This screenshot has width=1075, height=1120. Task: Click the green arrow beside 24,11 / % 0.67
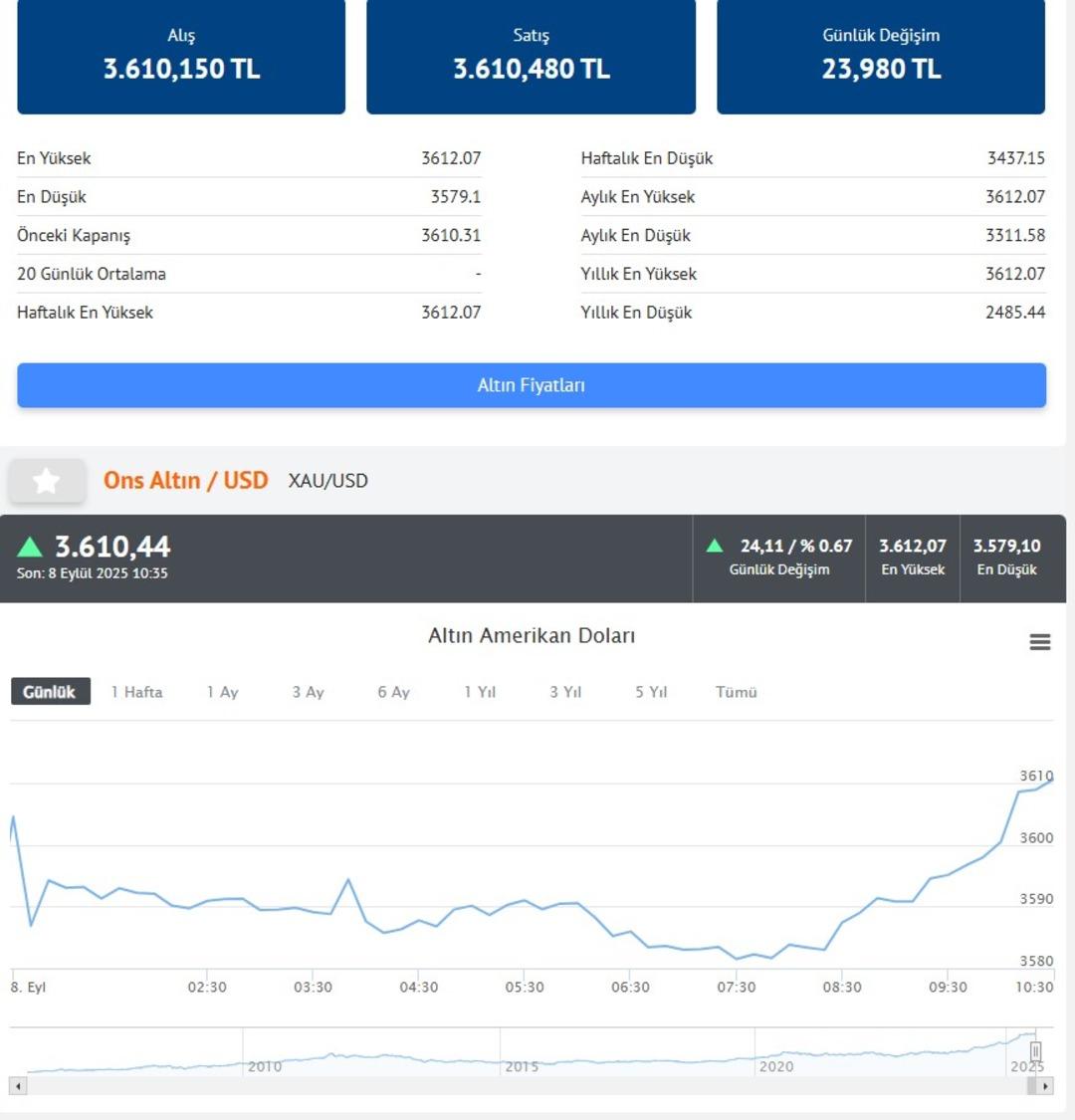(x=715, y=547)
